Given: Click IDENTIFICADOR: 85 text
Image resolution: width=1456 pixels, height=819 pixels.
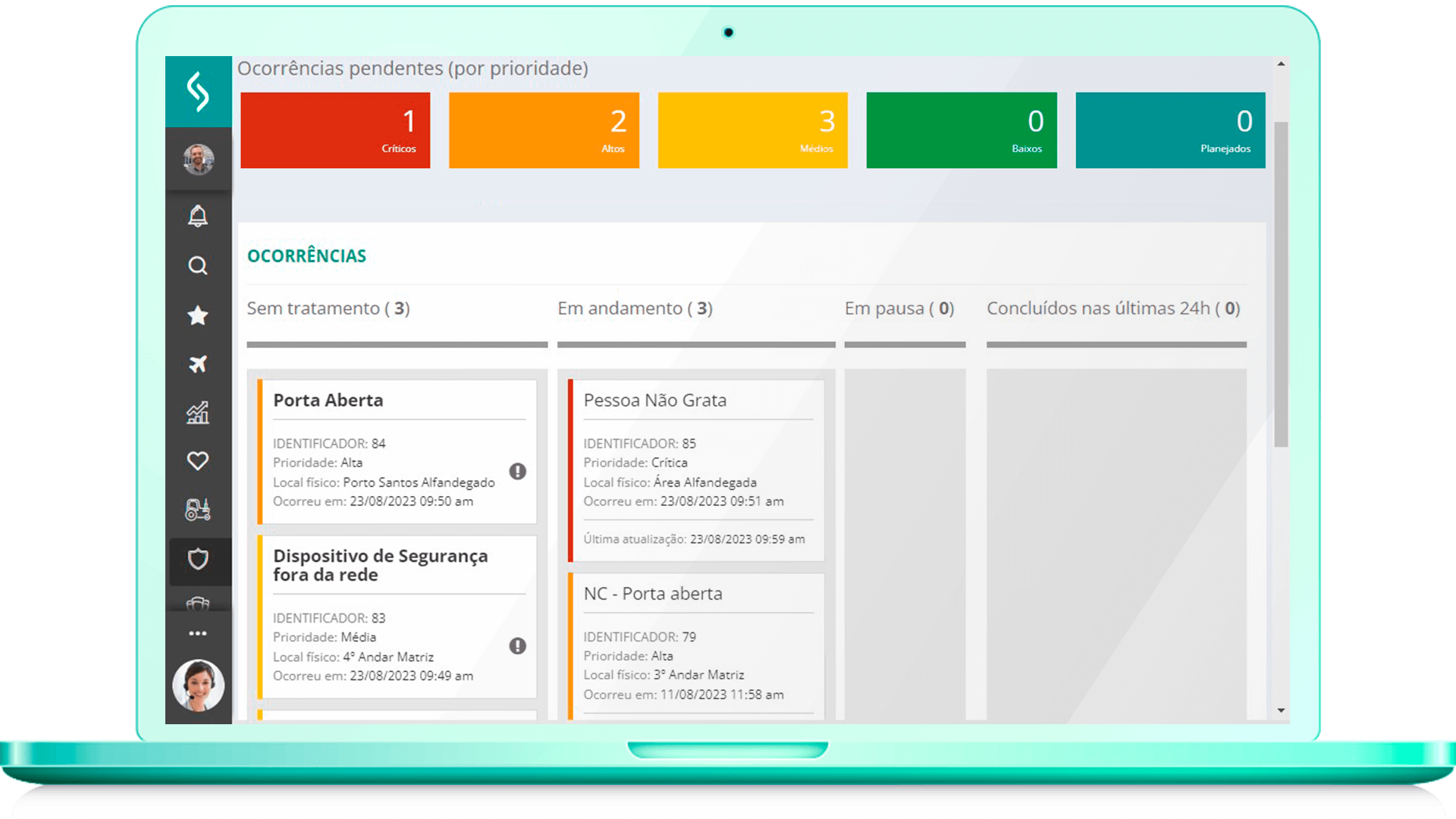Looking at the screenshot, I should pos(639,444).
